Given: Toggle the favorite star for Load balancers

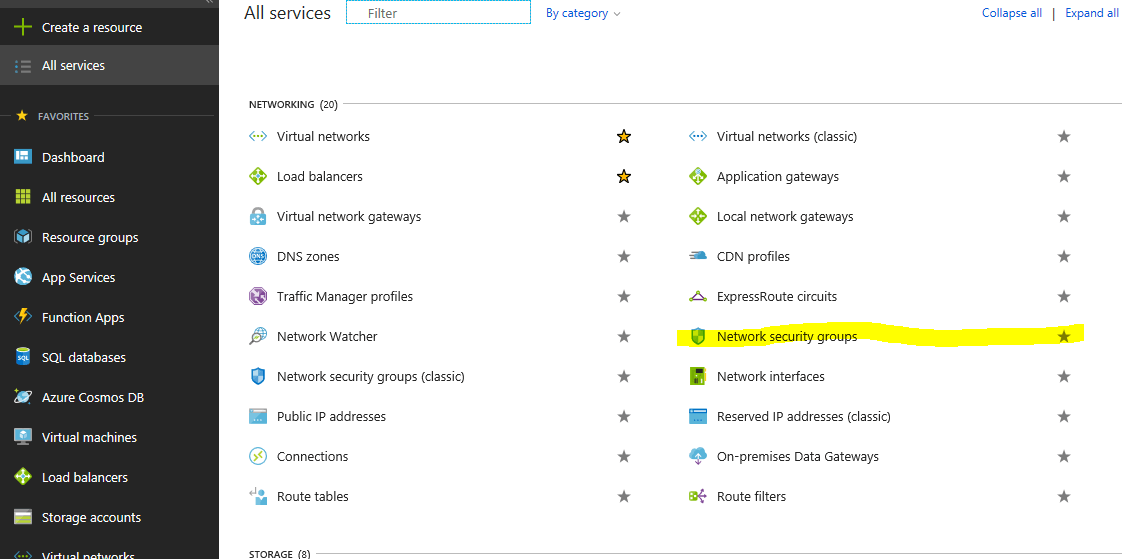Looking at the screenshot, I should click(x=624, y=176).
